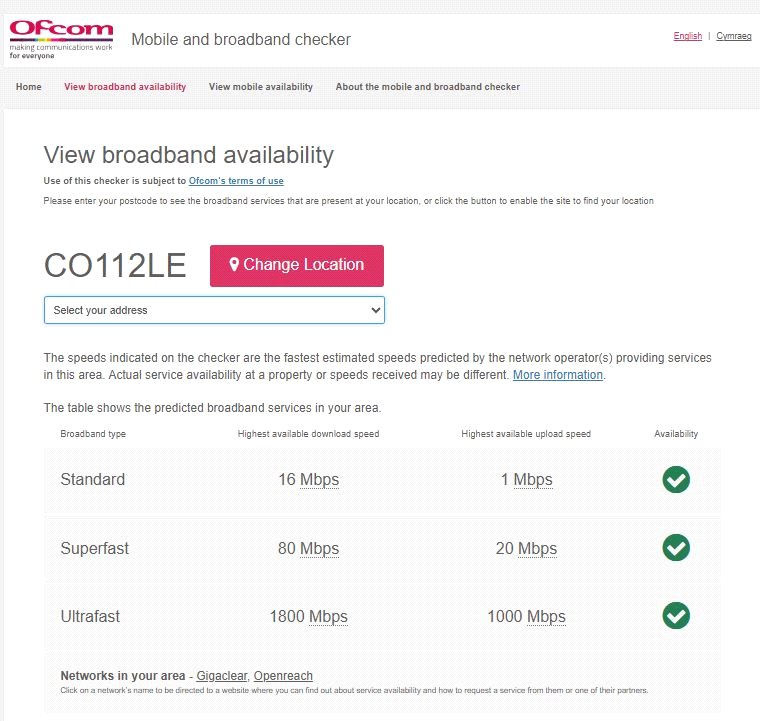Select the English language link

[688, 36]
